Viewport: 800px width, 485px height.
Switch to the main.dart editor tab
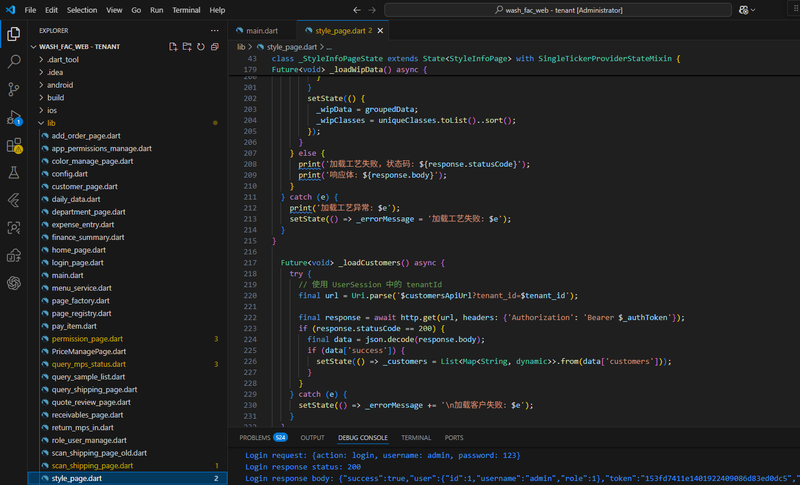coord(262,30)
